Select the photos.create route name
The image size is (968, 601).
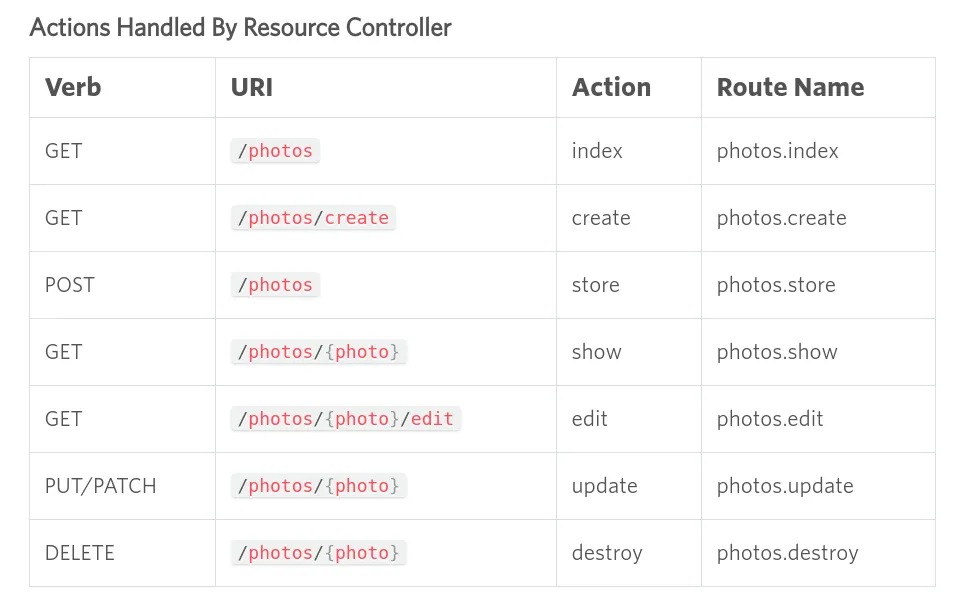(781, 218)
